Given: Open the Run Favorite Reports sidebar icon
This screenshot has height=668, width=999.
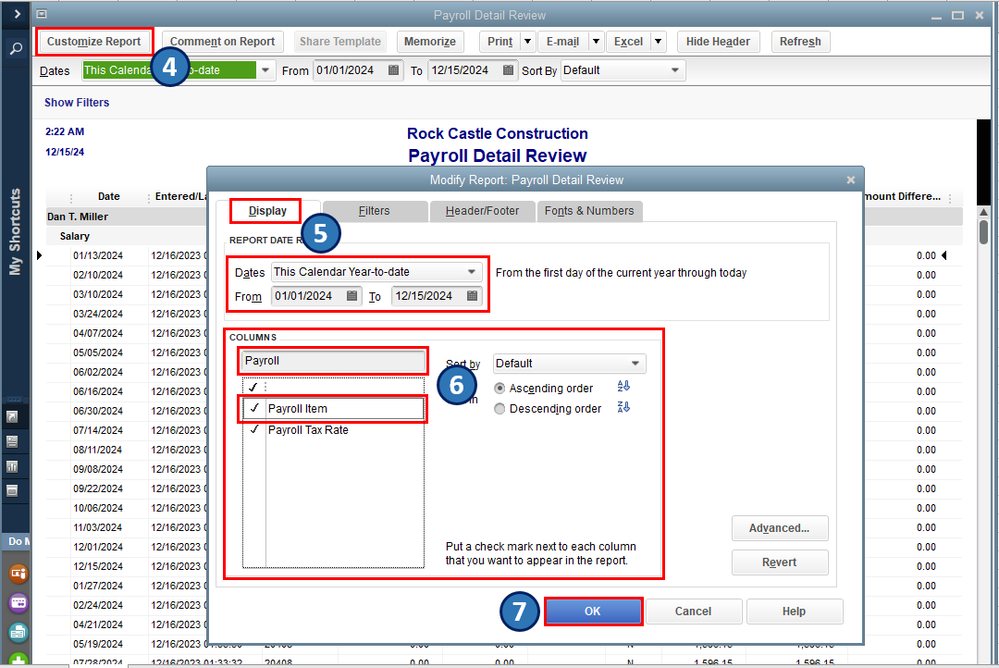Looking at the screenshot, I should (x=11, y=467).
